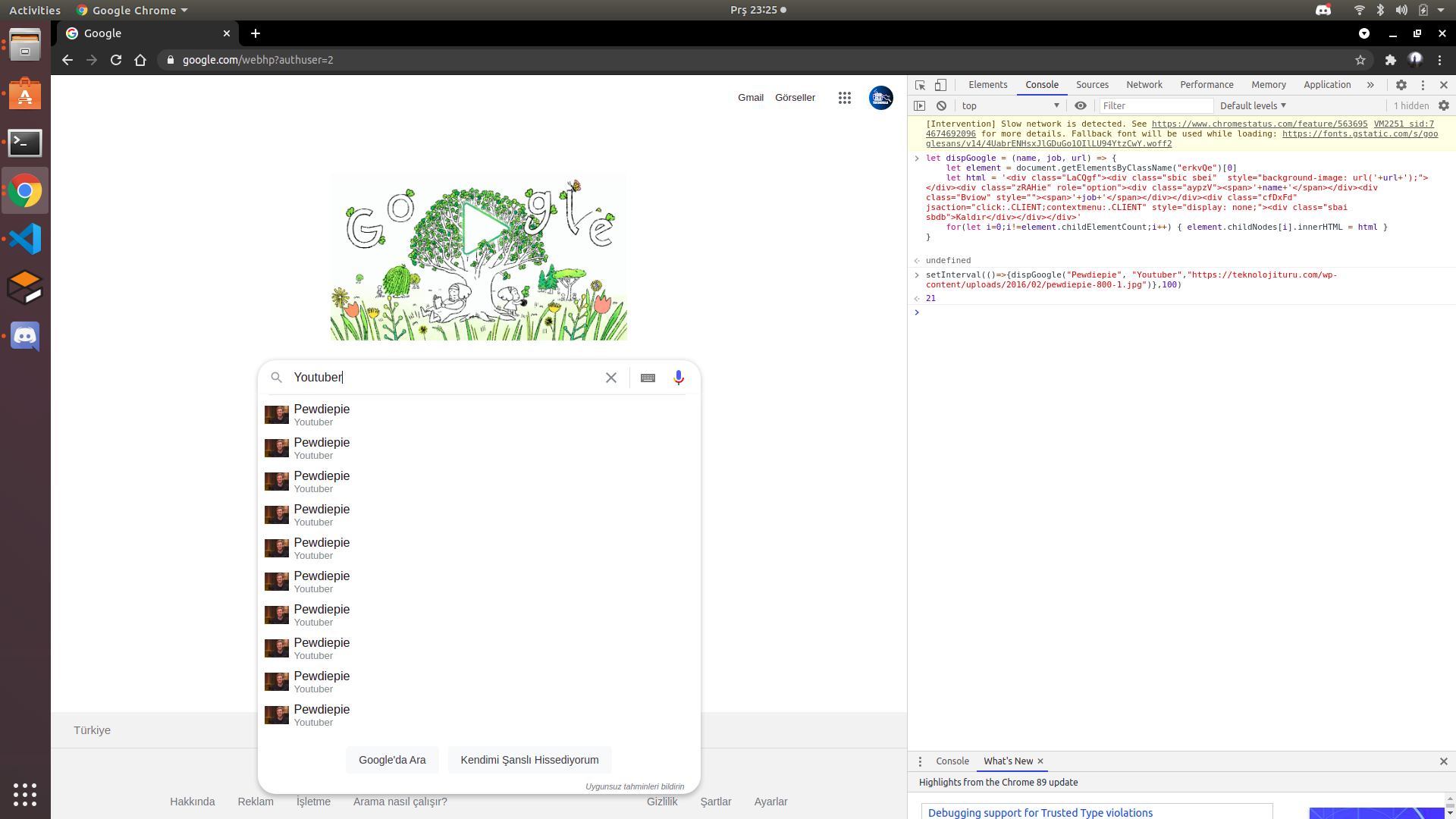Switch to the Sources tab
The height and width of the screenshot is (819, 1456).
pos(1092,85)
